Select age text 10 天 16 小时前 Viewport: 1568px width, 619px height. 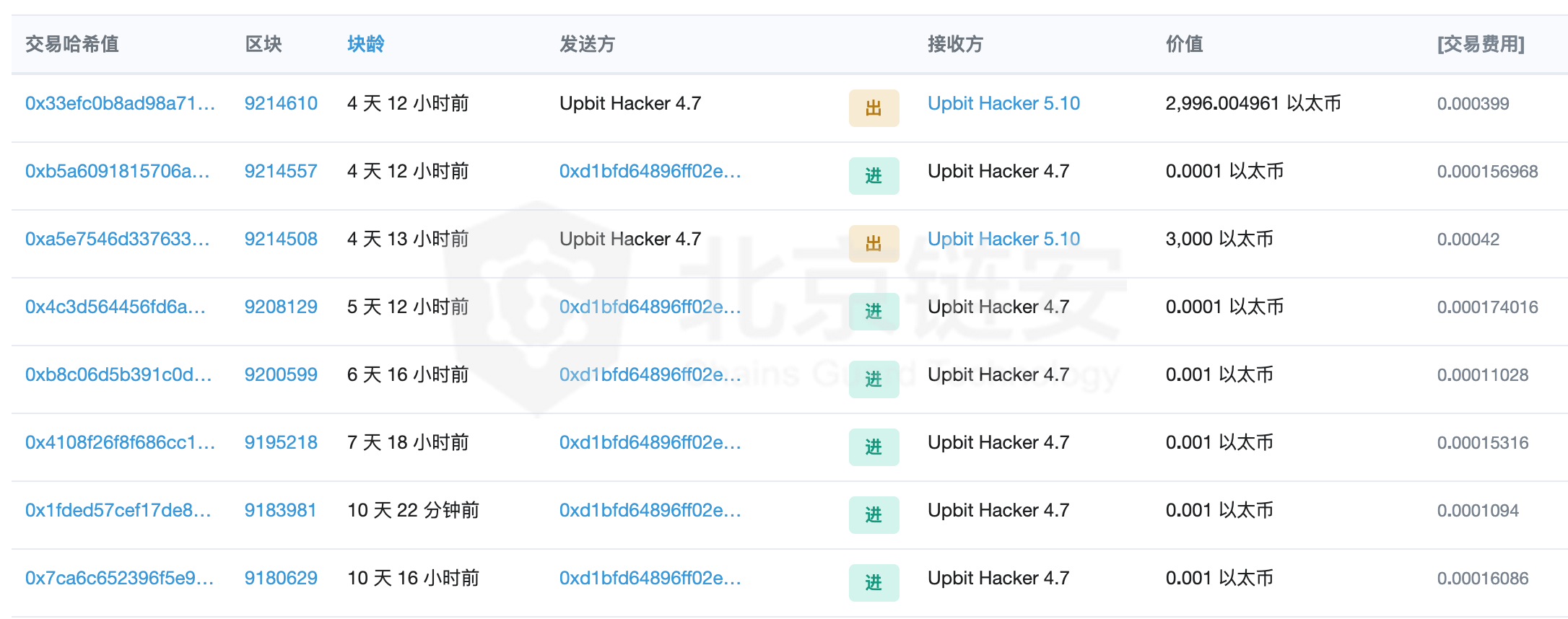(413, 578)
